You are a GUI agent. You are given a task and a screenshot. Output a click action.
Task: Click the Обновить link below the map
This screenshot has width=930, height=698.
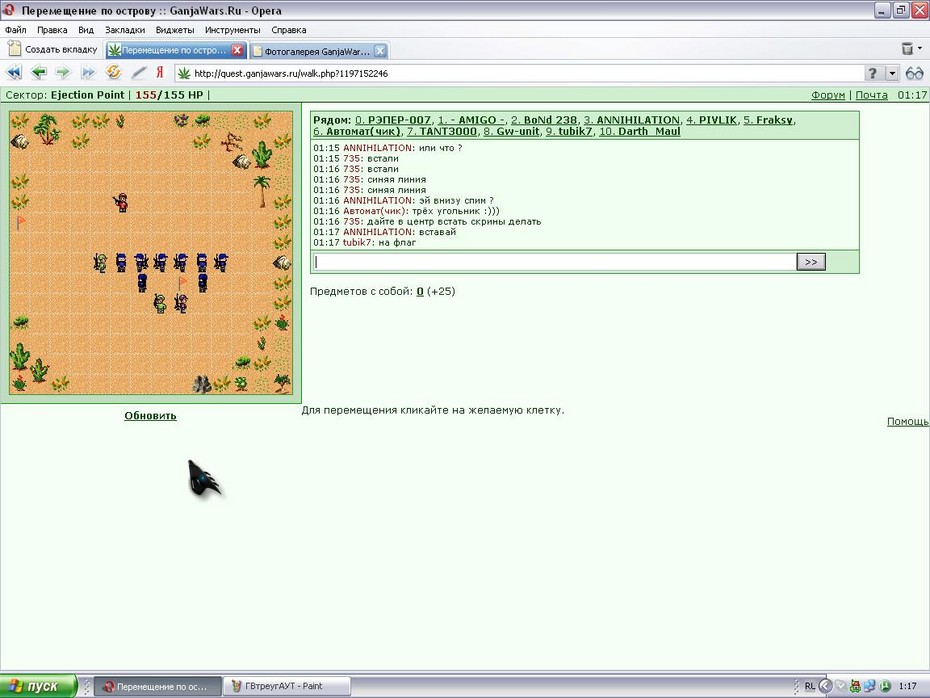(x=150, y=416)
